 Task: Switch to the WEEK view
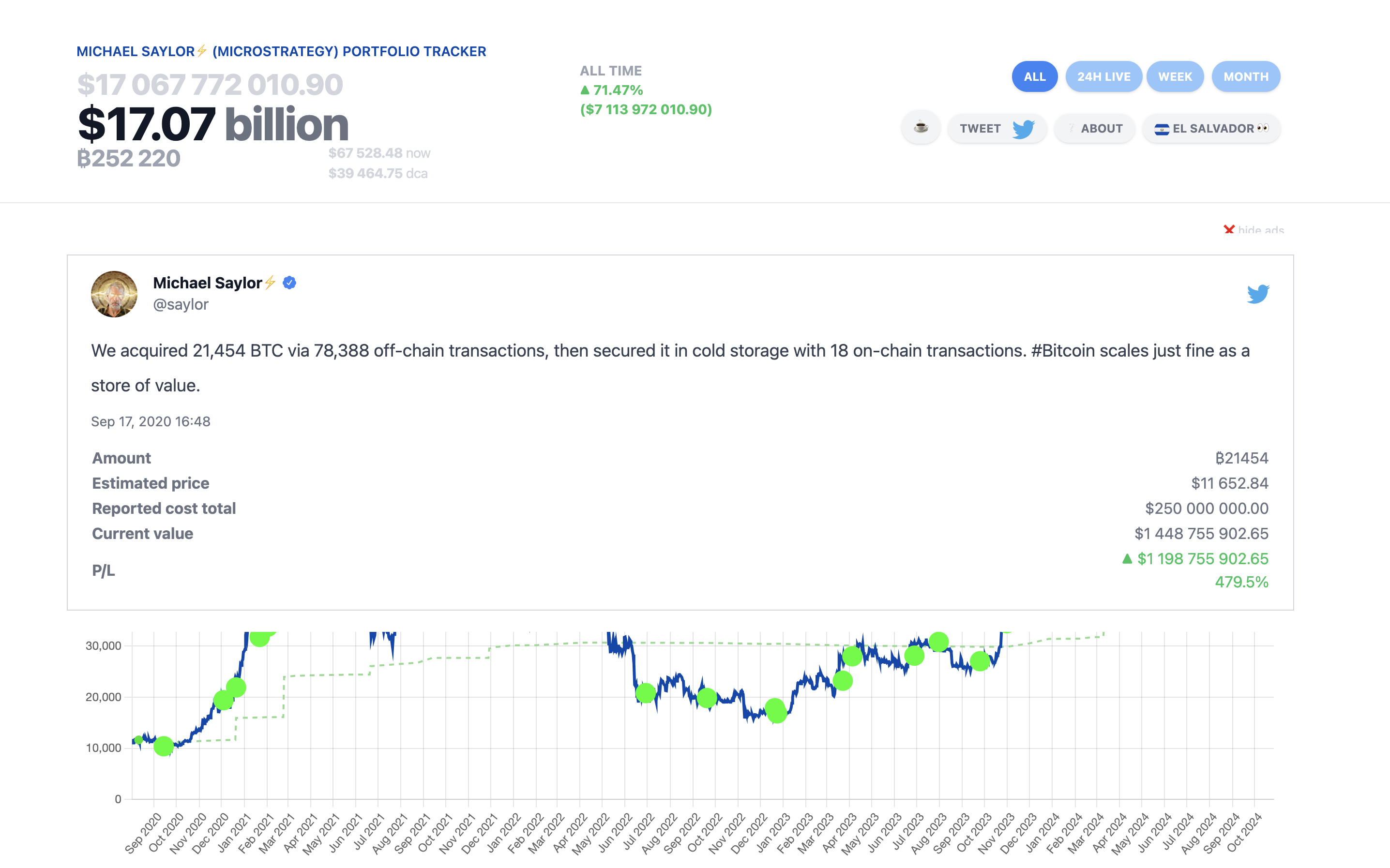(1175, 76)
